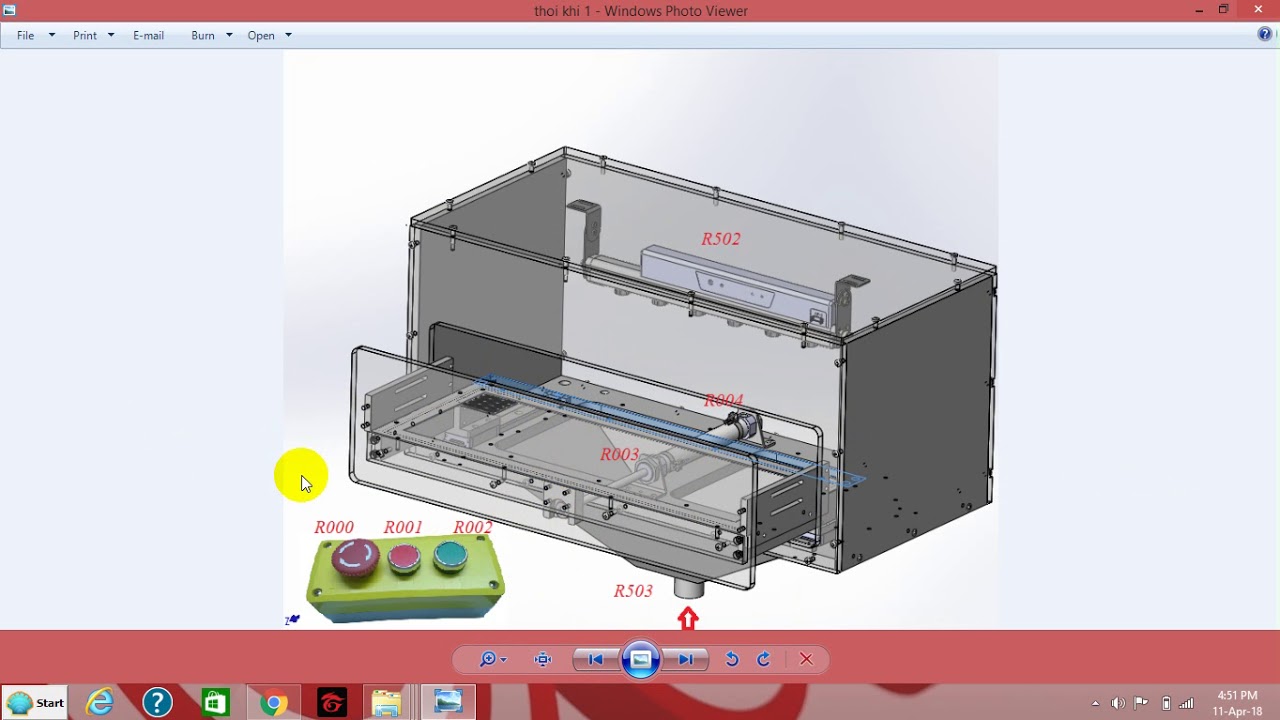Go to the next photo
This screenshot has height=720, width=1280.
[686, 659]
